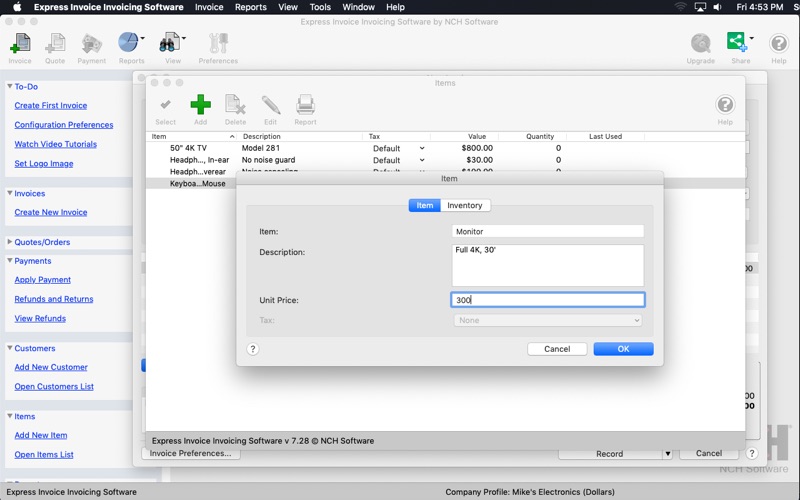Click Cancel in Item dialog

point(557,349)
